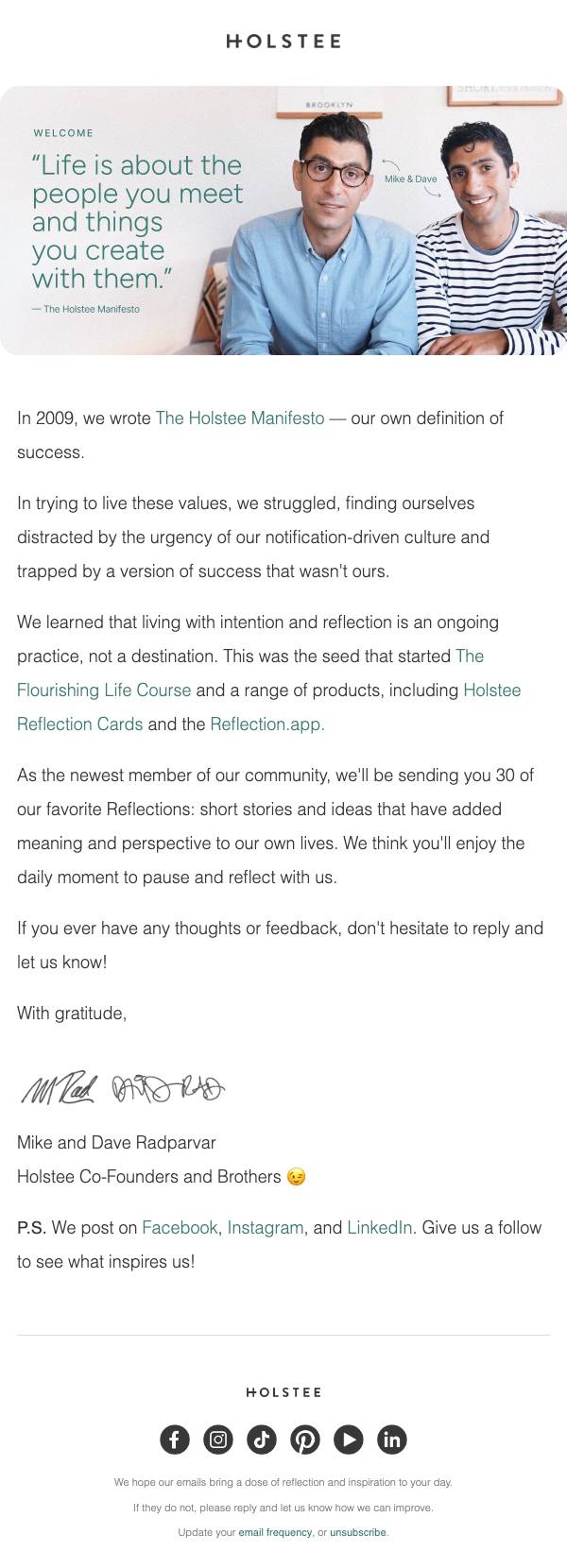This screenshot has width=567, height=1568.
Task: Open The Flourishing Life Course link
Action: coord(250,673)
